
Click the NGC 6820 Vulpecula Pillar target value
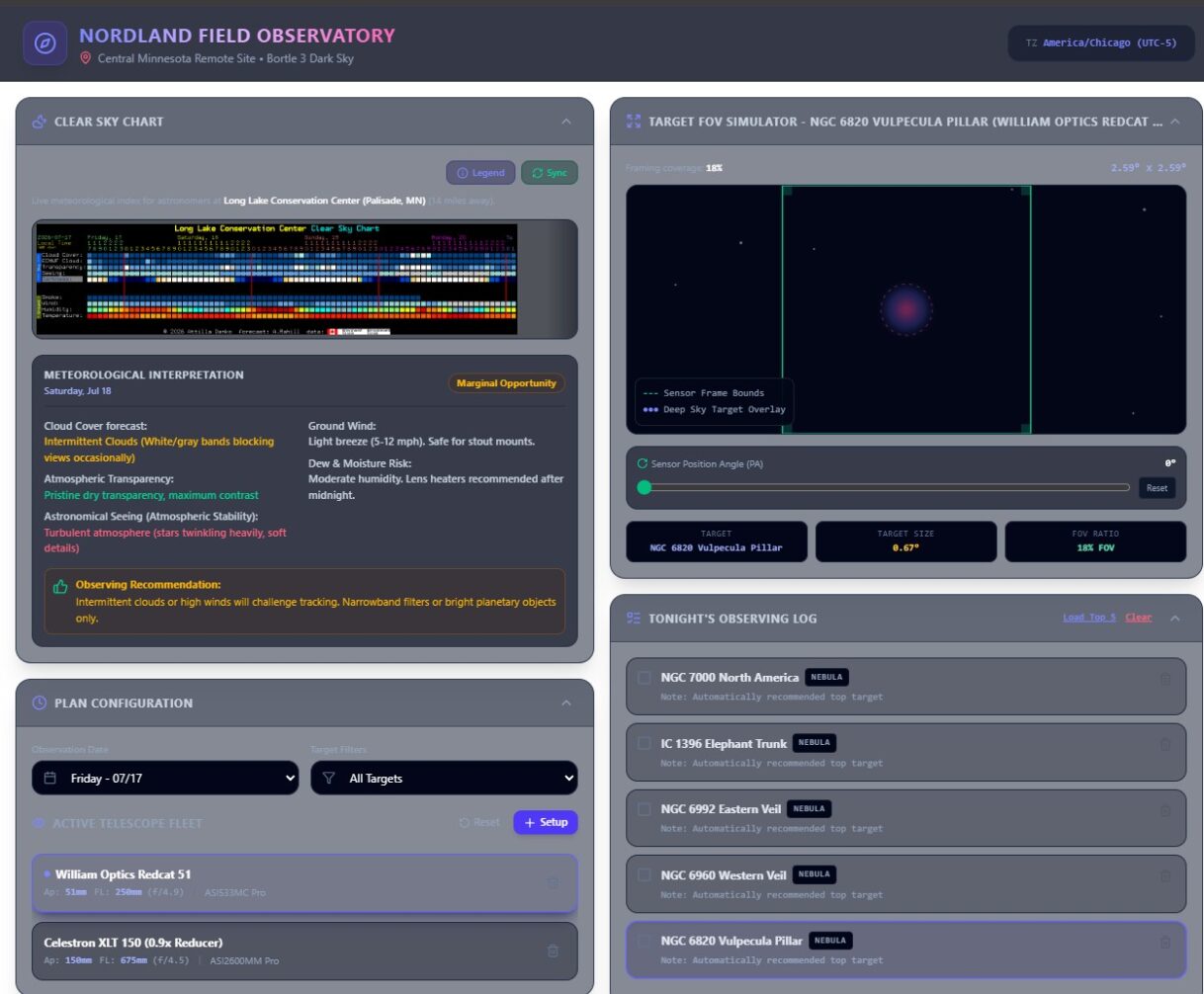(716, 547)
